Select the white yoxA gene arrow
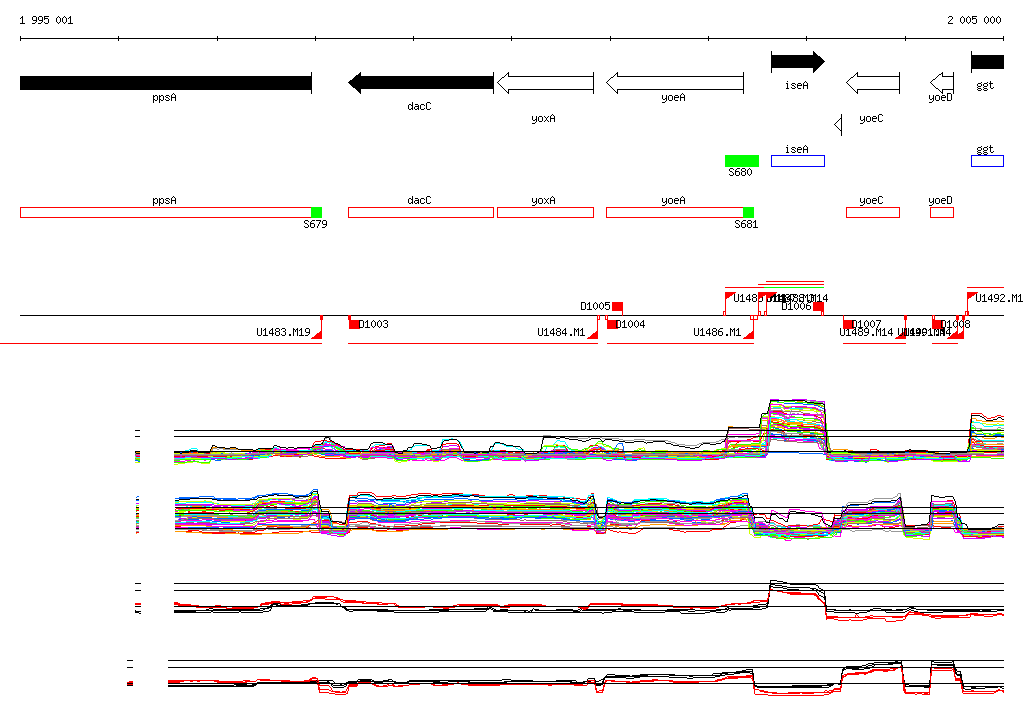Screen dimensions: 1024x714 (x=545, y=83)
